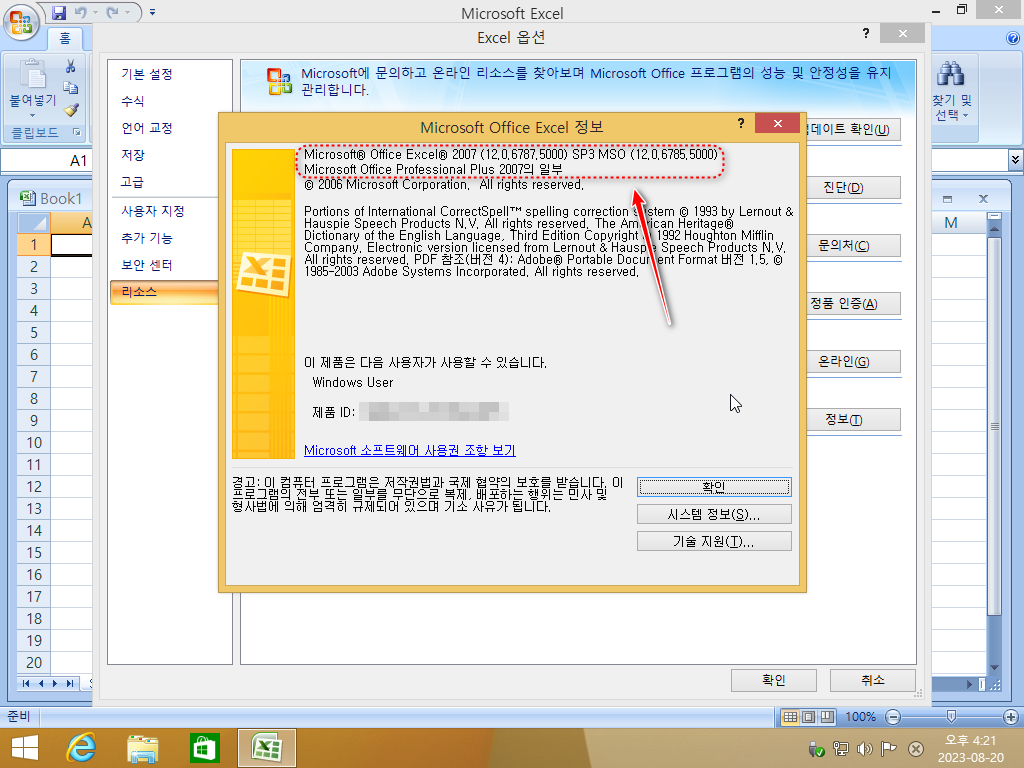1024x768 pixels.
Task: Open 보안 센터 options category
Action: [x=147, y=265]
